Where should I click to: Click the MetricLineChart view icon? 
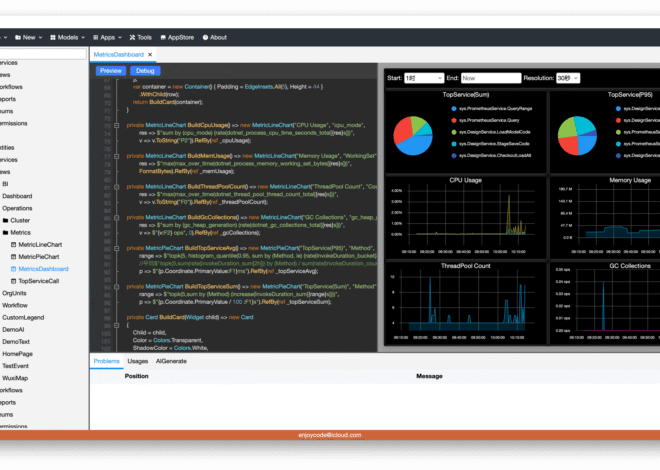pyautogui.click(x=13, y=245)
